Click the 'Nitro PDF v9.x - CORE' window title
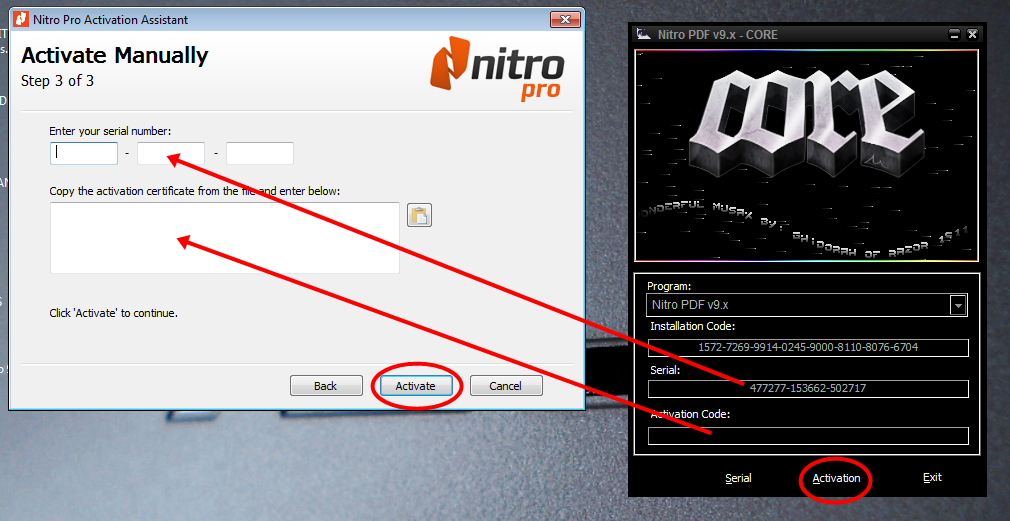The width and height of the screenshot is (1010, 521). 718,35
